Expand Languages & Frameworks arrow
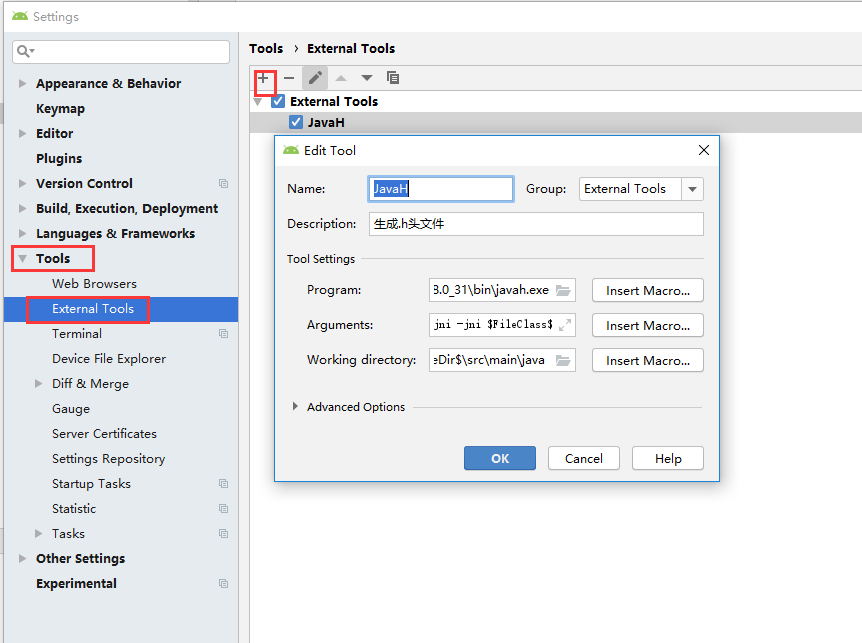The width and height of the screenshot is (862, 643). pyautogui.click(x=23, y=234)
